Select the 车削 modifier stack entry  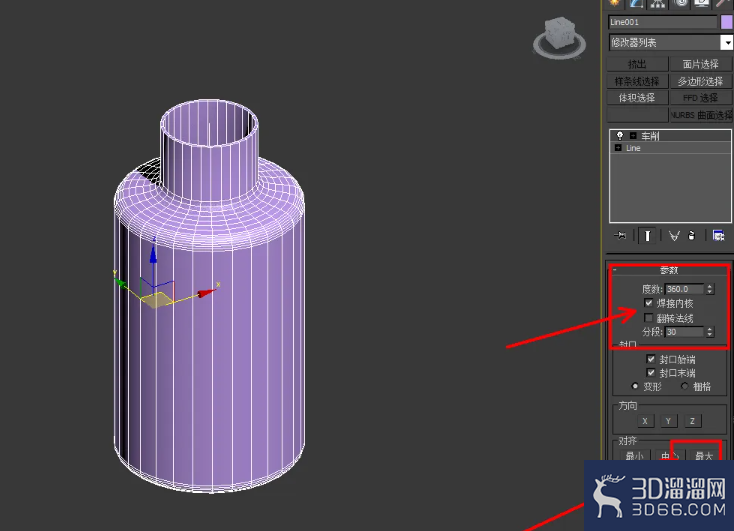(670, 136)
